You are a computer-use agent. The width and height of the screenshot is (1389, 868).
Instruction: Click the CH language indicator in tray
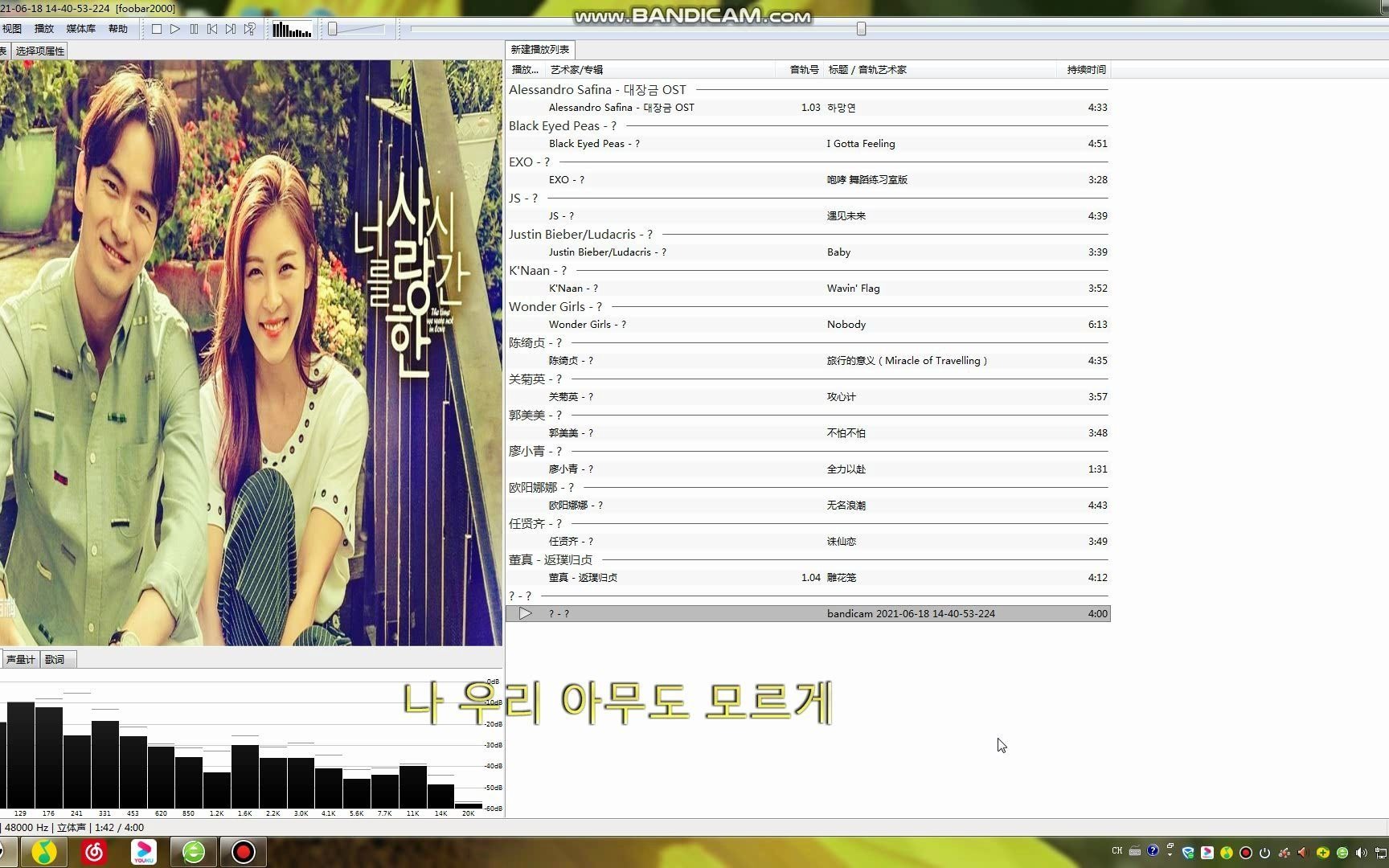point(1117,851)
